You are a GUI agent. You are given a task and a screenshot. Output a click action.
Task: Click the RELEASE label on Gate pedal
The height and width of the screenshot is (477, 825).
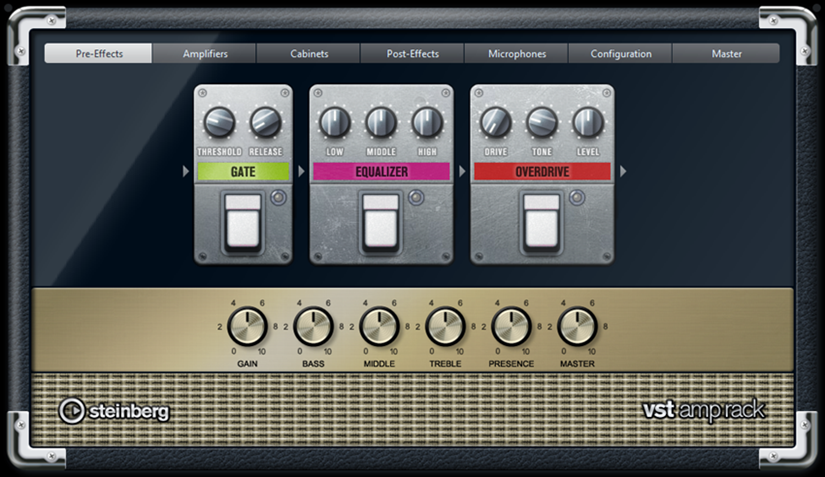pyautogui.click(x=266, y=151)
